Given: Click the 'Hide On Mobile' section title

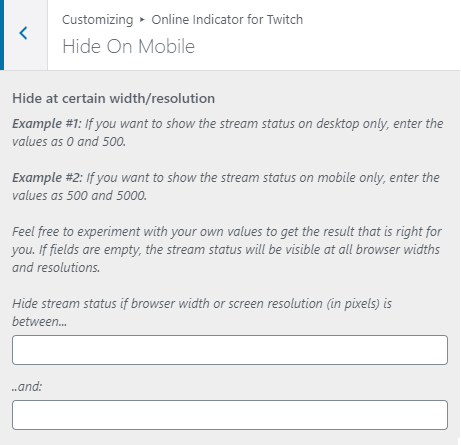Looking at the screenshot, I should click(x=128, y=46).
